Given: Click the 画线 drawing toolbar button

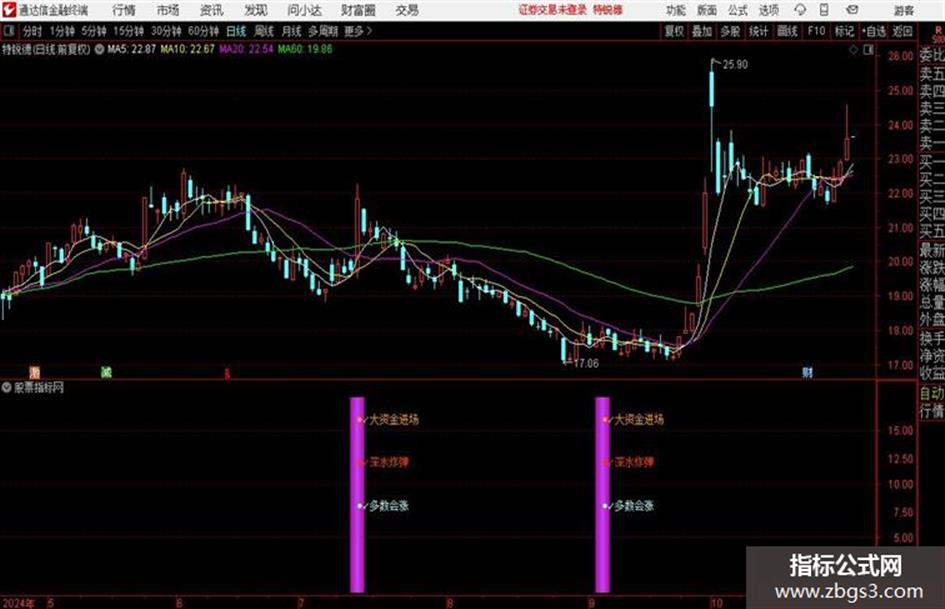Looking at the screenshot, I should (x=788, y=31).
